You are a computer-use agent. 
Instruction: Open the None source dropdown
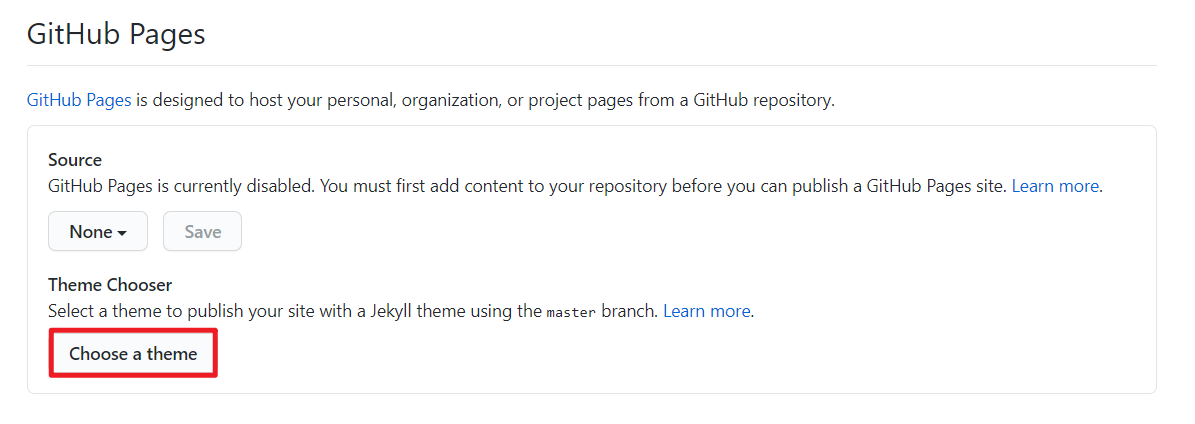click(x=97, y=231)
